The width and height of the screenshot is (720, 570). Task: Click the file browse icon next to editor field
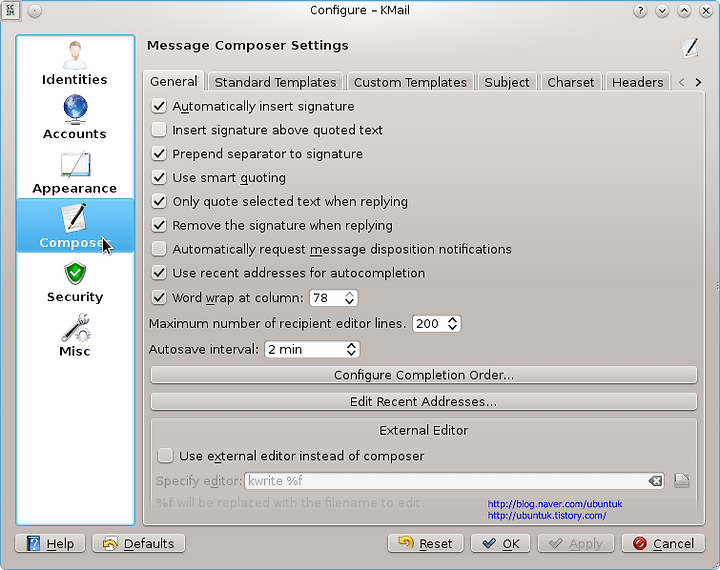pos(682,481)
